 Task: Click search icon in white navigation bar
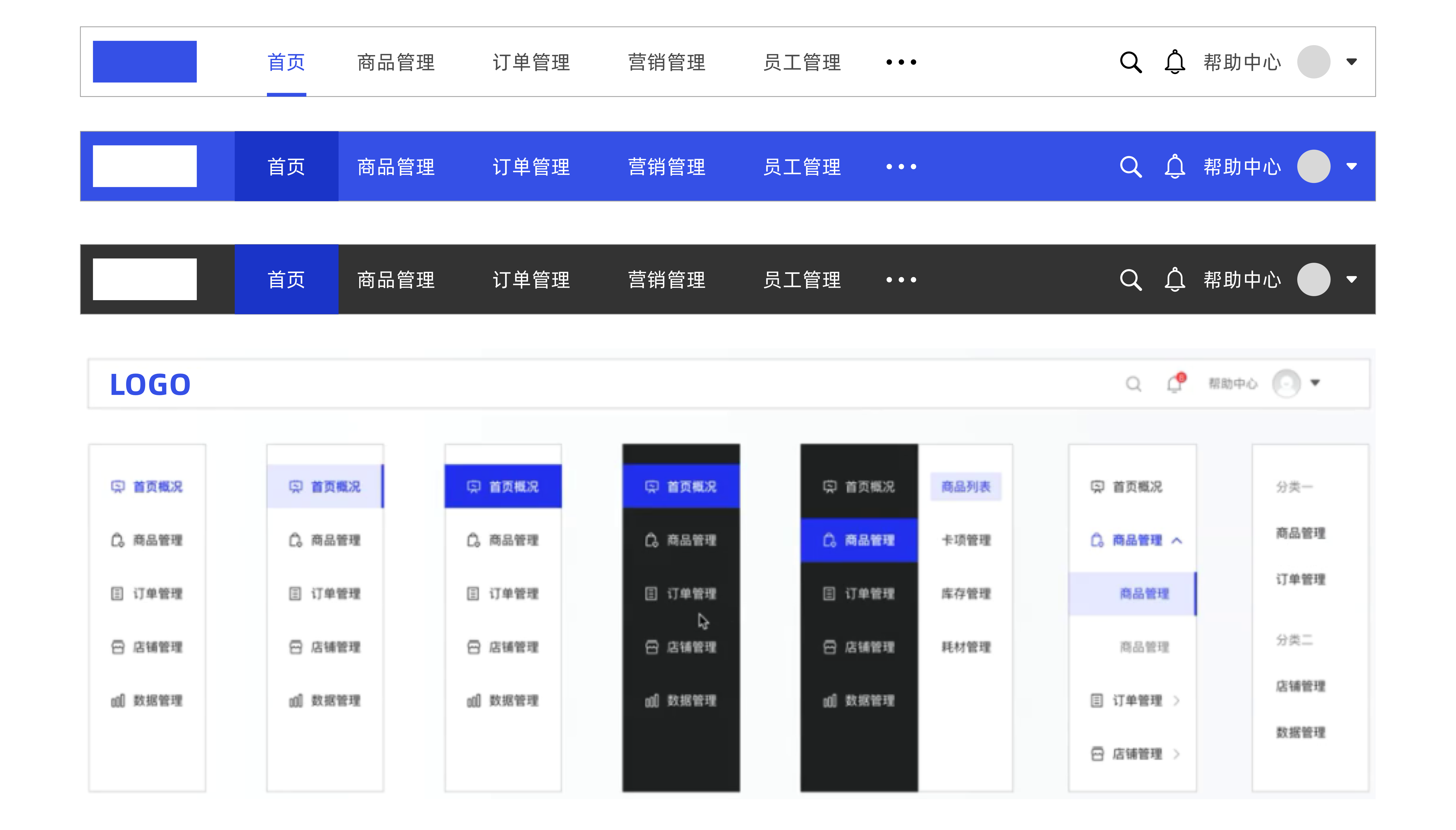pyautogui.click(x=1130, y=62)
